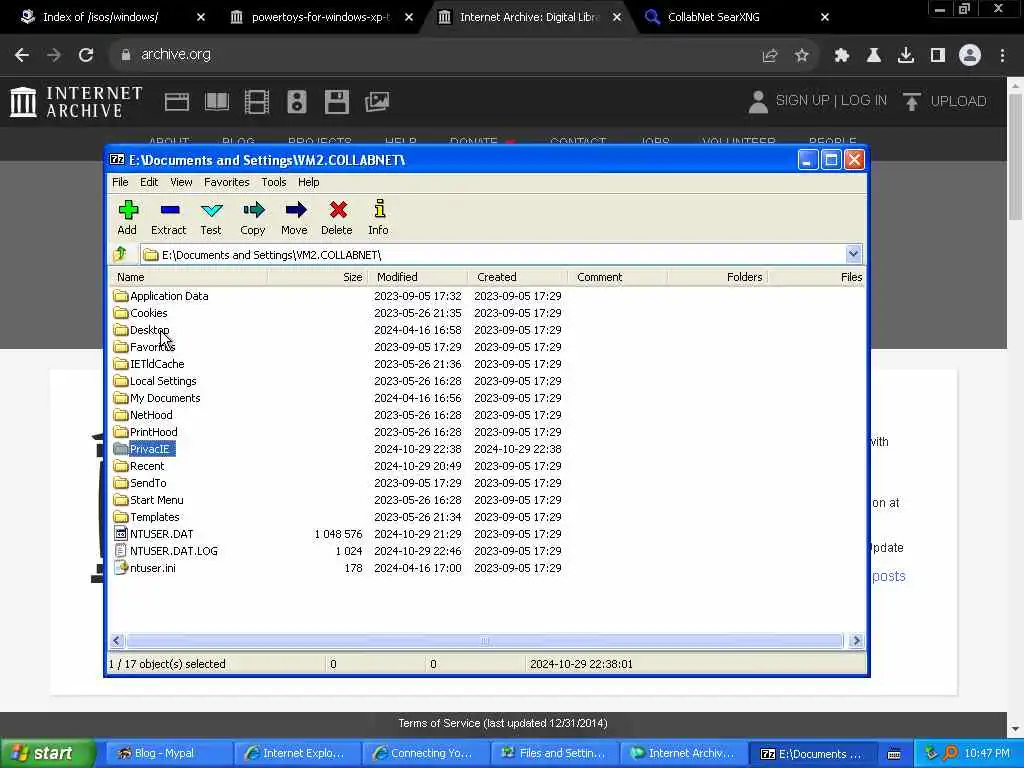Screen dimensions: 1024x768
Task: Open the browser downloads icon
Action: 906,56
